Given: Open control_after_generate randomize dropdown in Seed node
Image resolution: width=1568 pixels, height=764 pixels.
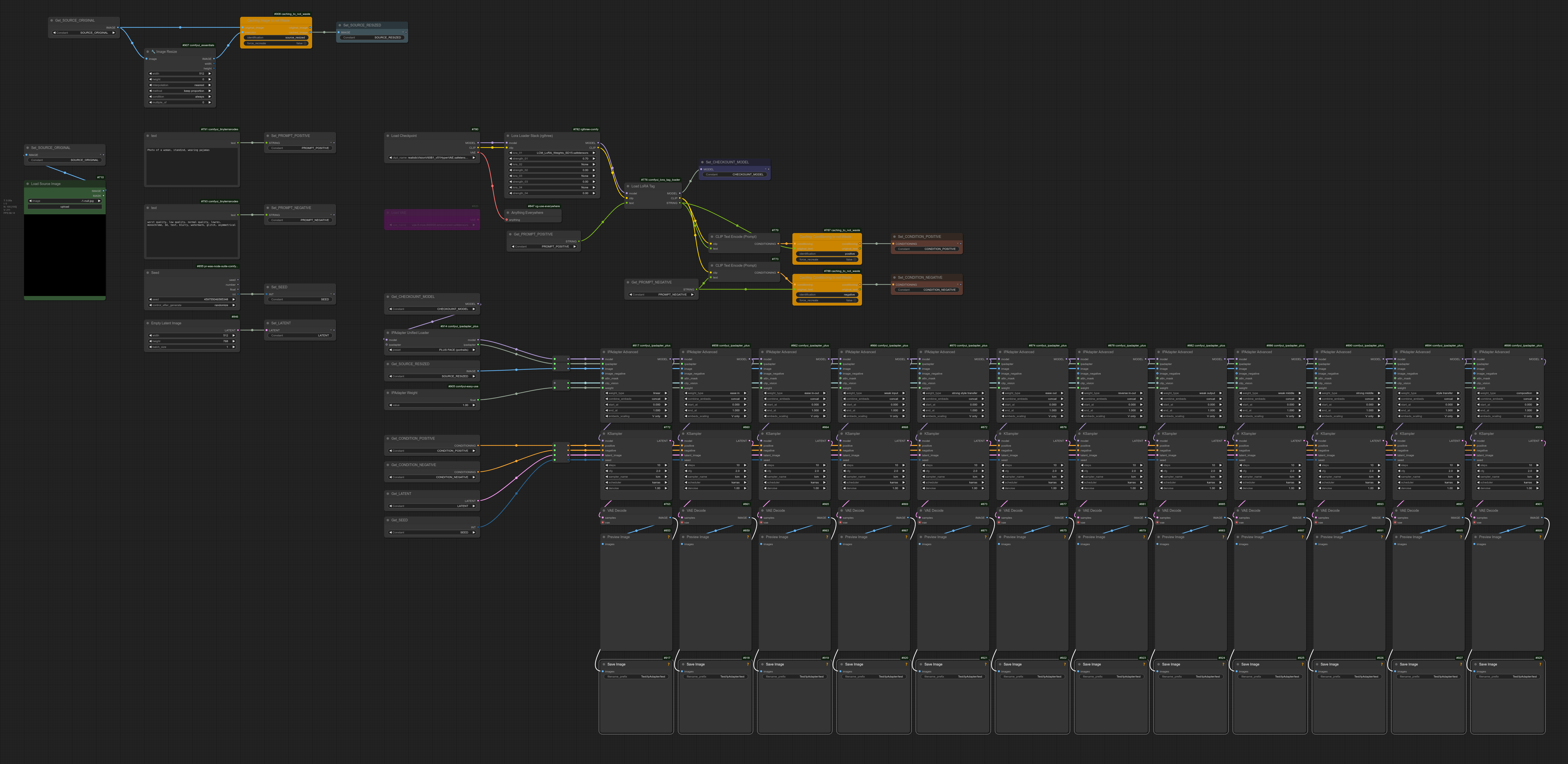Looking at the screenshot, I should (x=192, y=305).
